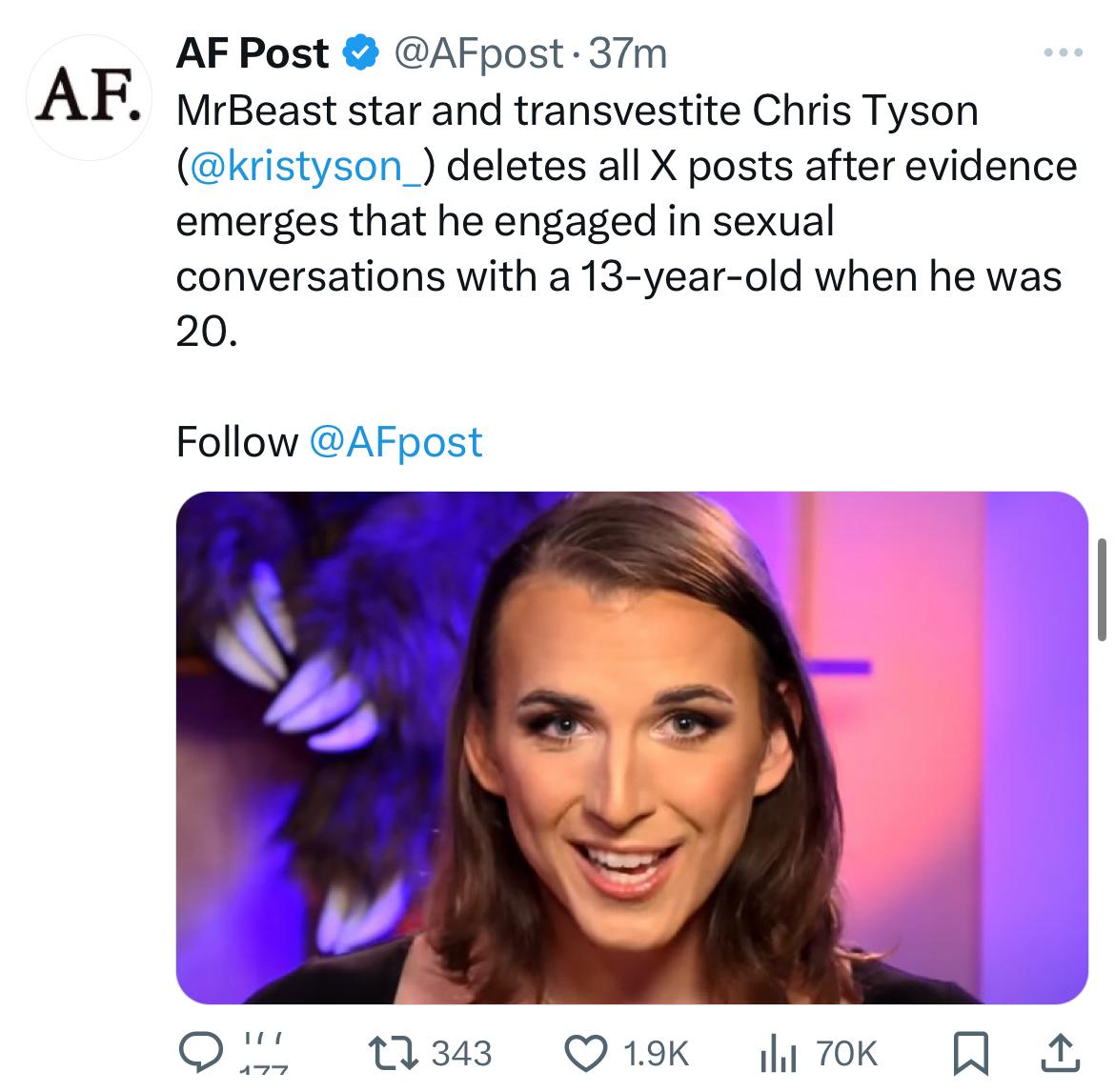Image resolution: width=1115 pixels, height=1092 pixels.
Task: Retweet using the repost arrows icon
Action: pyautogui.click(x=393, y=1053)
